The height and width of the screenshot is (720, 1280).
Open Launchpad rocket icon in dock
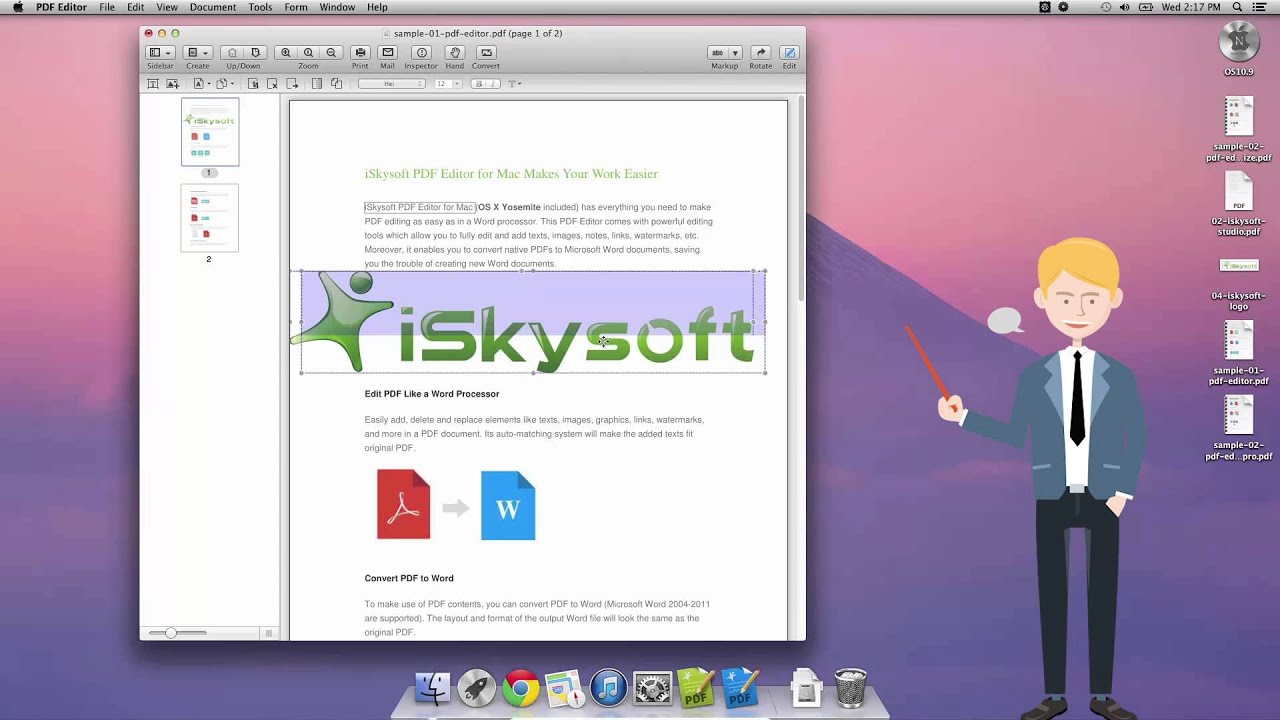coord(476,688)
